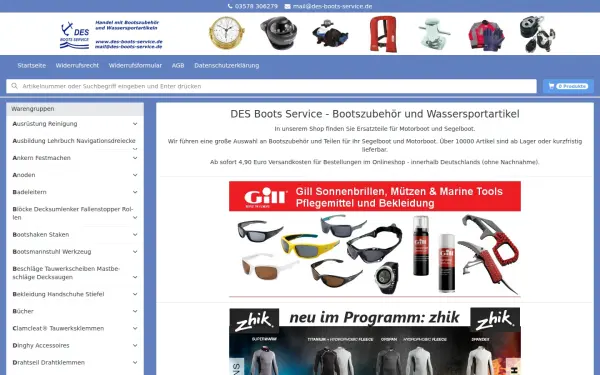600x375 pixels.
Task: Expand Beschläge Tauwerkscheiben chevron
Action: 135,277
